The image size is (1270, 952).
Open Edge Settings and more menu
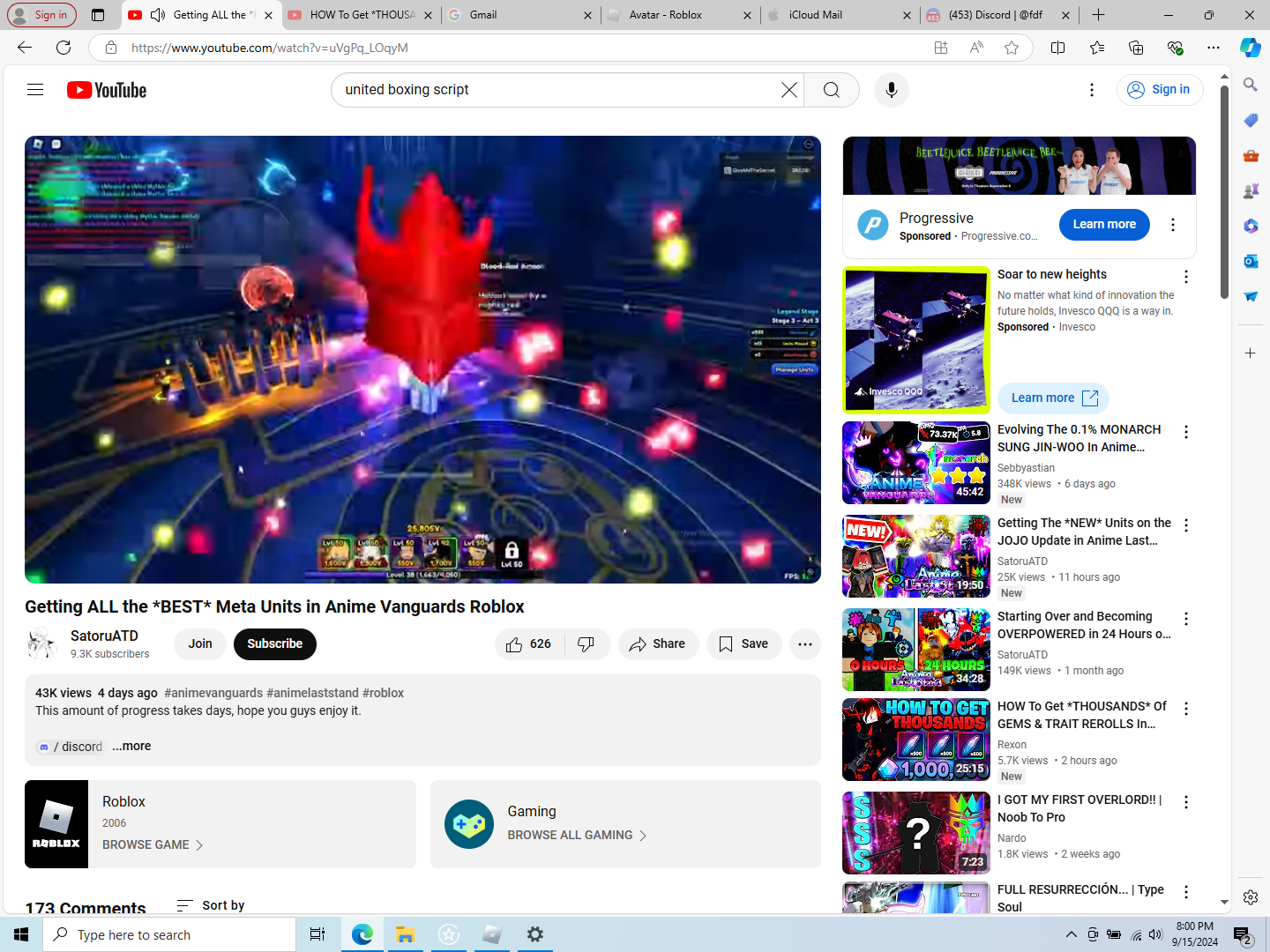click(1214, 48)
